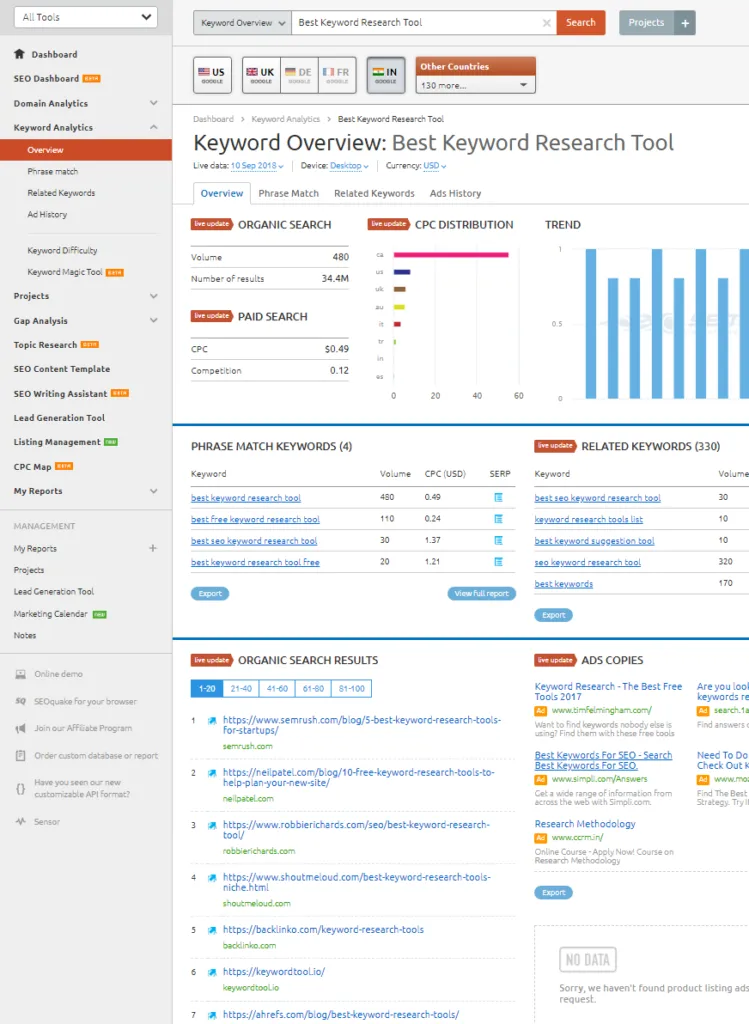Screen dimensions: 749x1024
Task: Open best free keyword research tool link
Action: pyautogui.click(x=255, y=519)
